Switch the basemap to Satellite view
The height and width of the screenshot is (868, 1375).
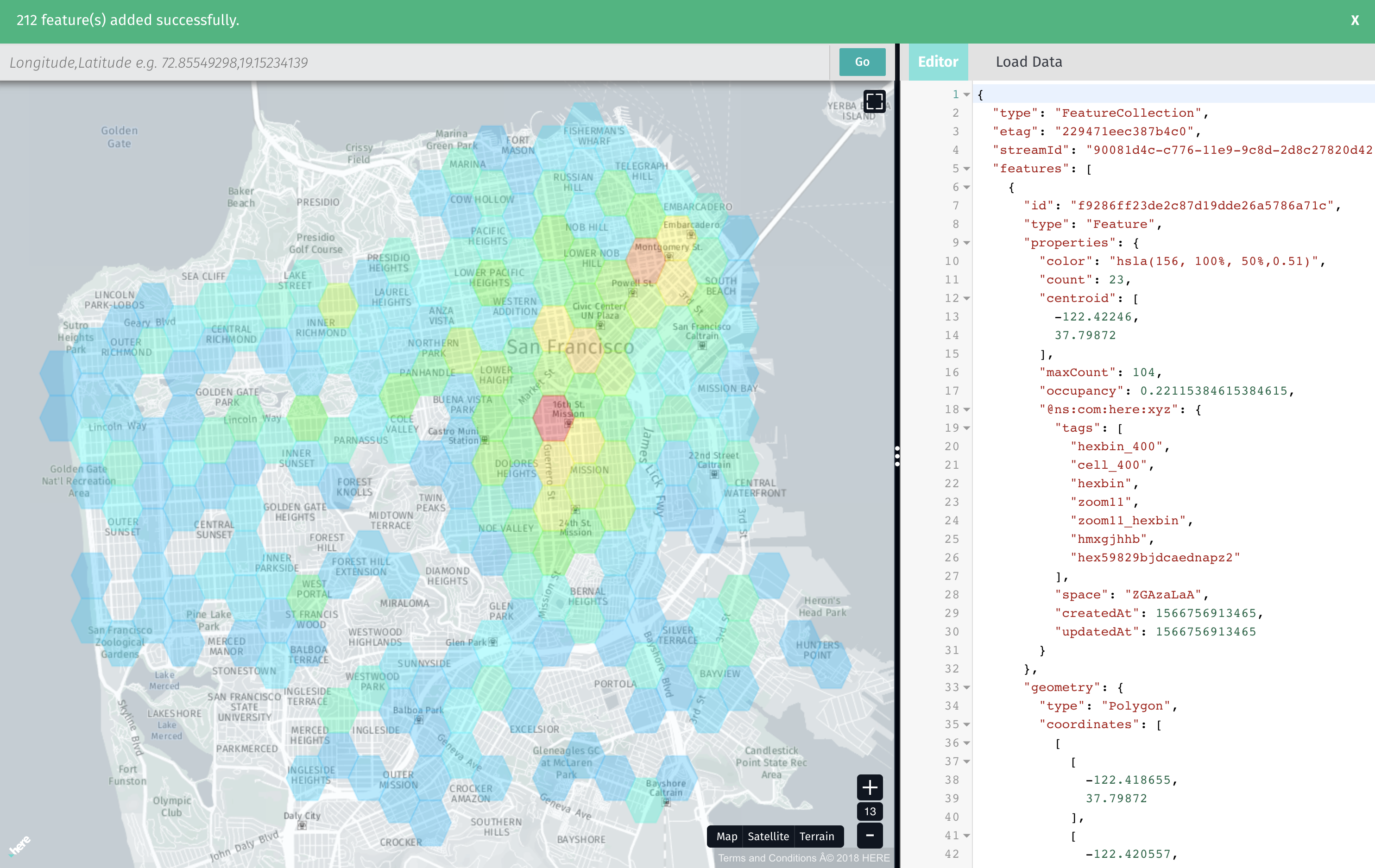768,836
